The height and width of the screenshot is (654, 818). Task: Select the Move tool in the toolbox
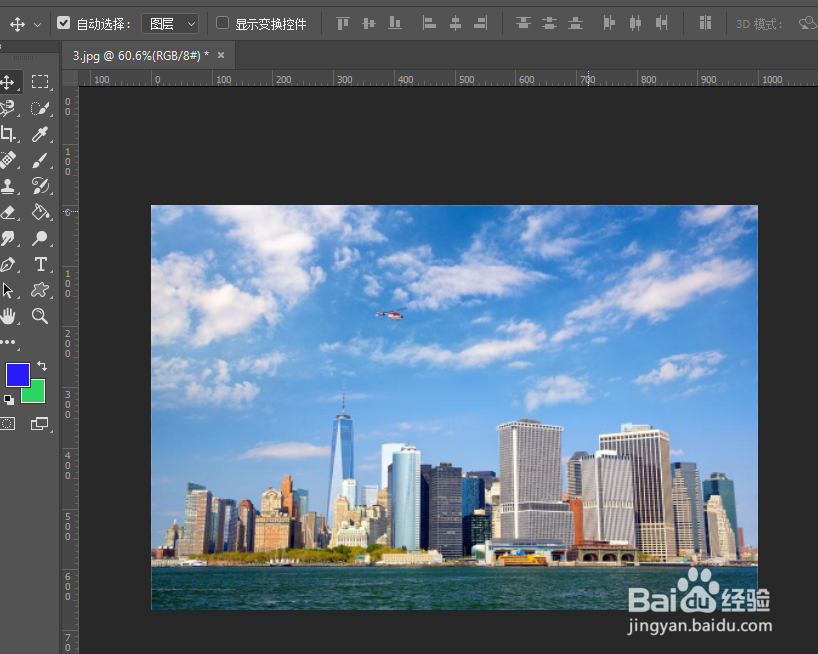(7, 82)
